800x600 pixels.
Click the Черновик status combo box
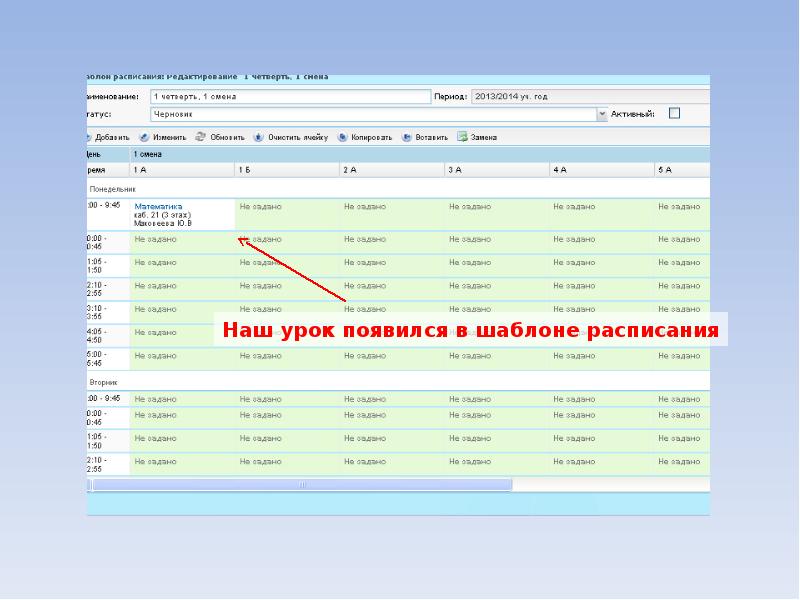pos(372,115)
